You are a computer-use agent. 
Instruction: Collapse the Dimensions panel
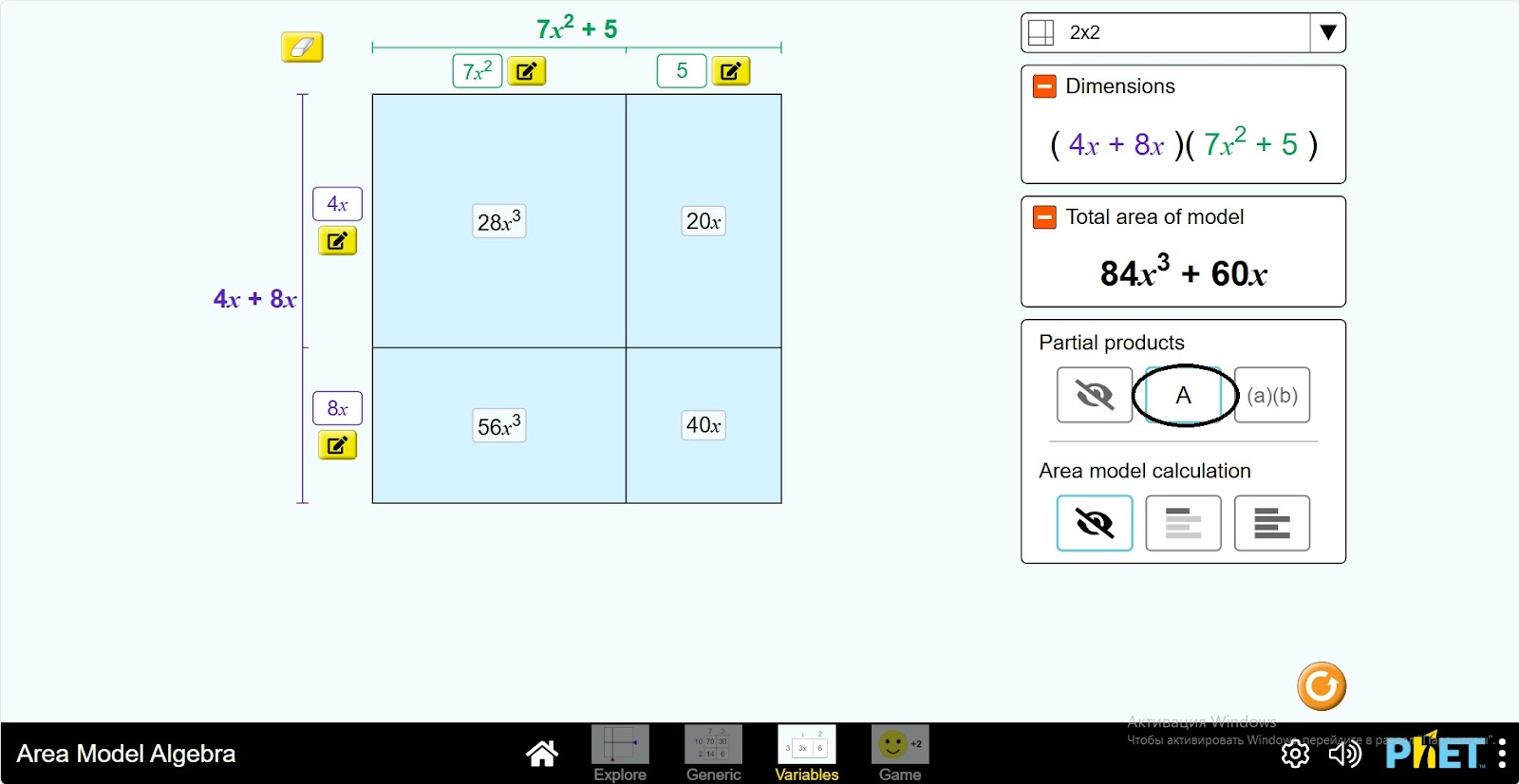[x=1044, y=86]
